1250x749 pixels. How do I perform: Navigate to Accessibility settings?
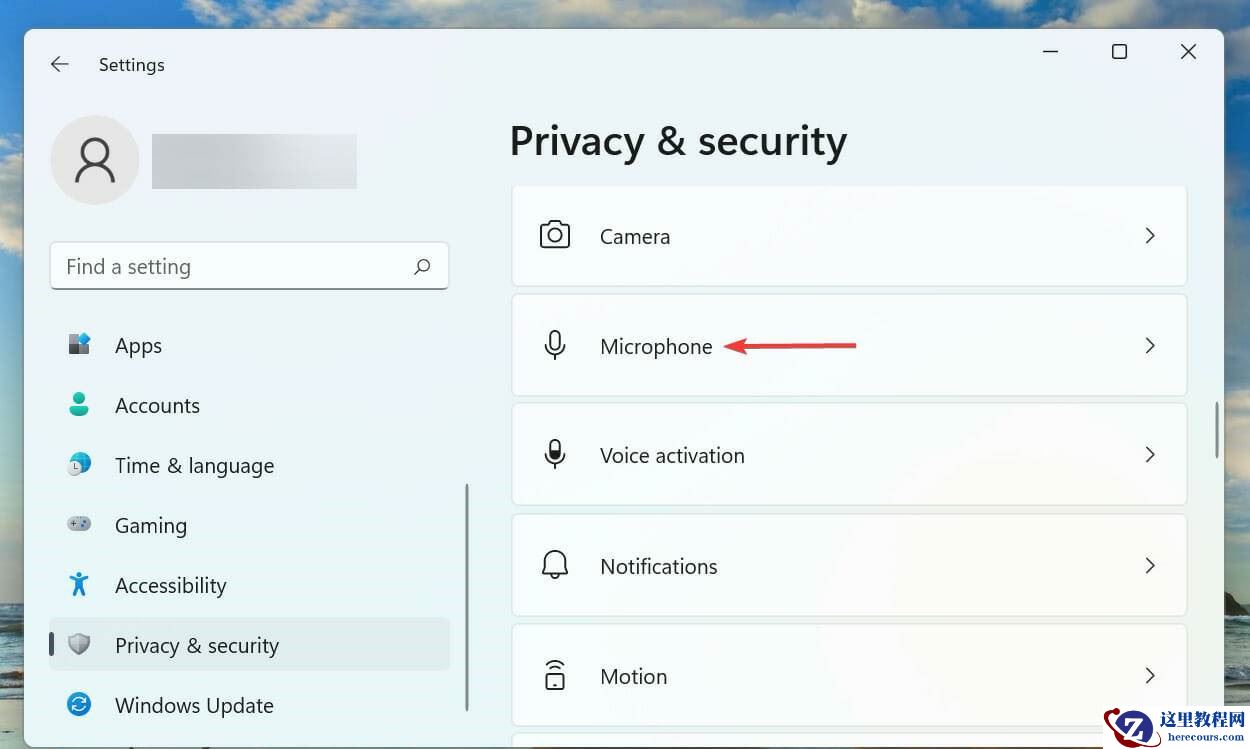(x=170, y=586)
